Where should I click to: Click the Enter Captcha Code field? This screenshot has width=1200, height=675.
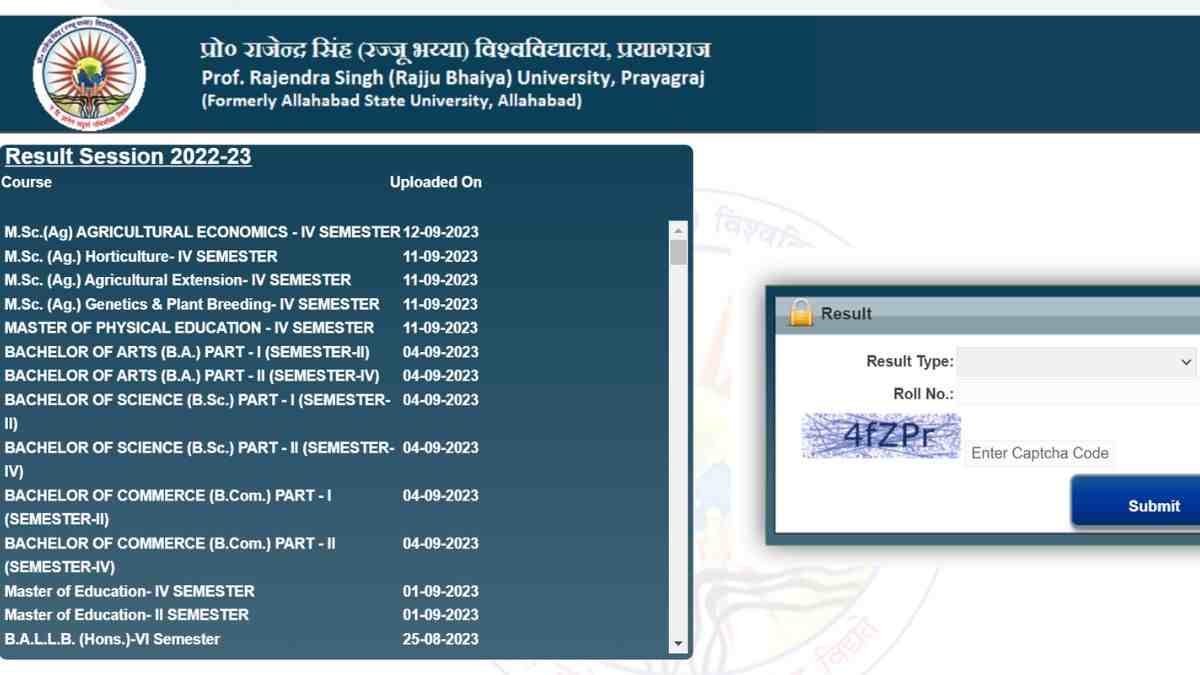click(x=1040, y=453)
